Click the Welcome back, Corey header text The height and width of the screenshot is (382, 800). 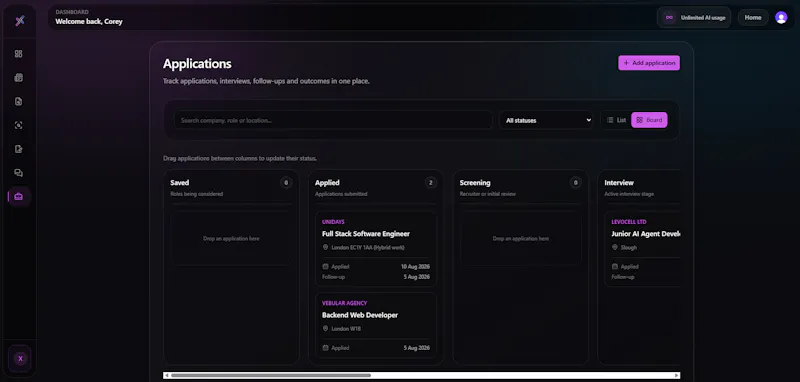coord(89,21)
